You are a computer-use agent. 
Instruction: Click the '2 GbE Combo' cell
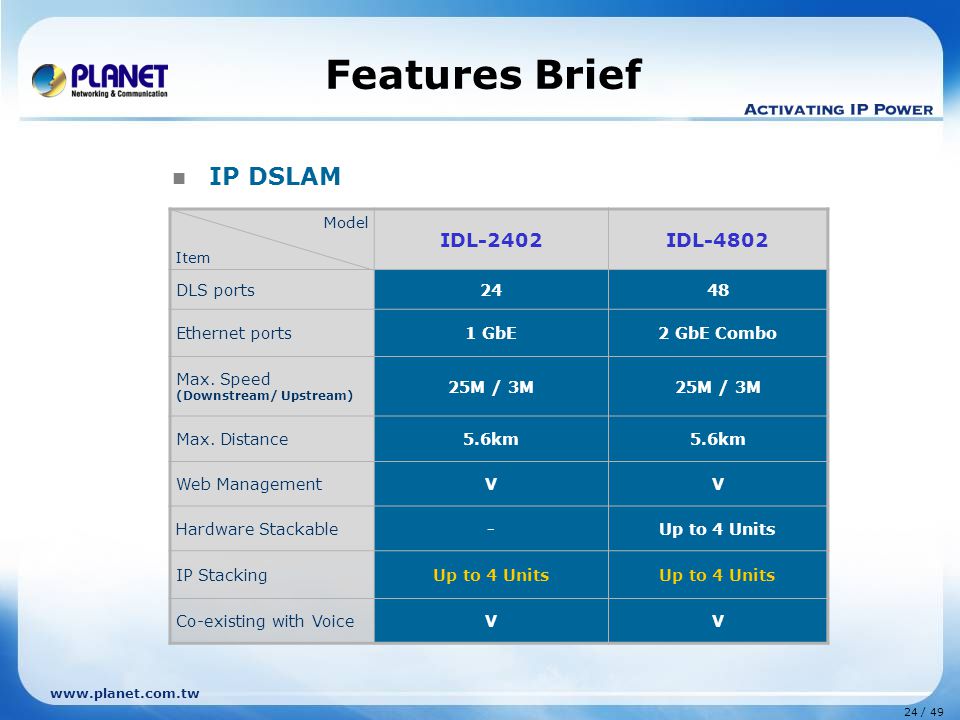pyautogui.click(x=718, y=333)
